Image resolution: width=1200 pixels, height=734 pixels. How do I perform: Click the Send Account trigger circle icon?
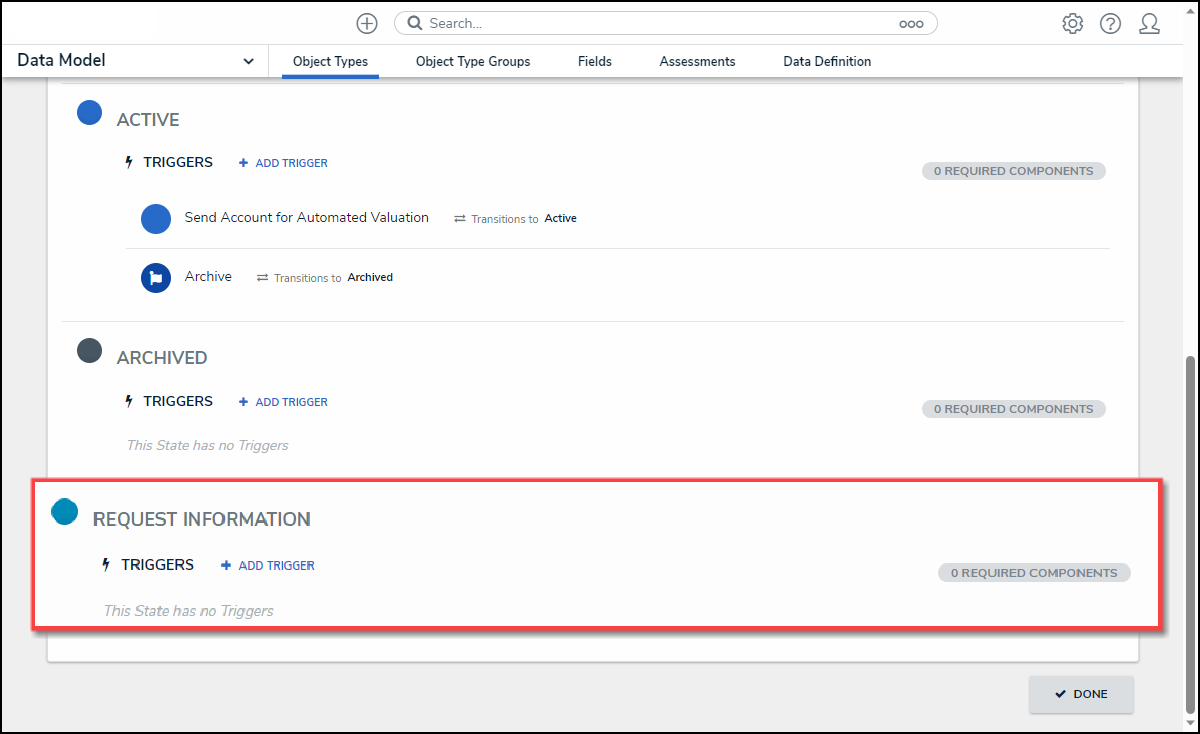pos(156,219)
